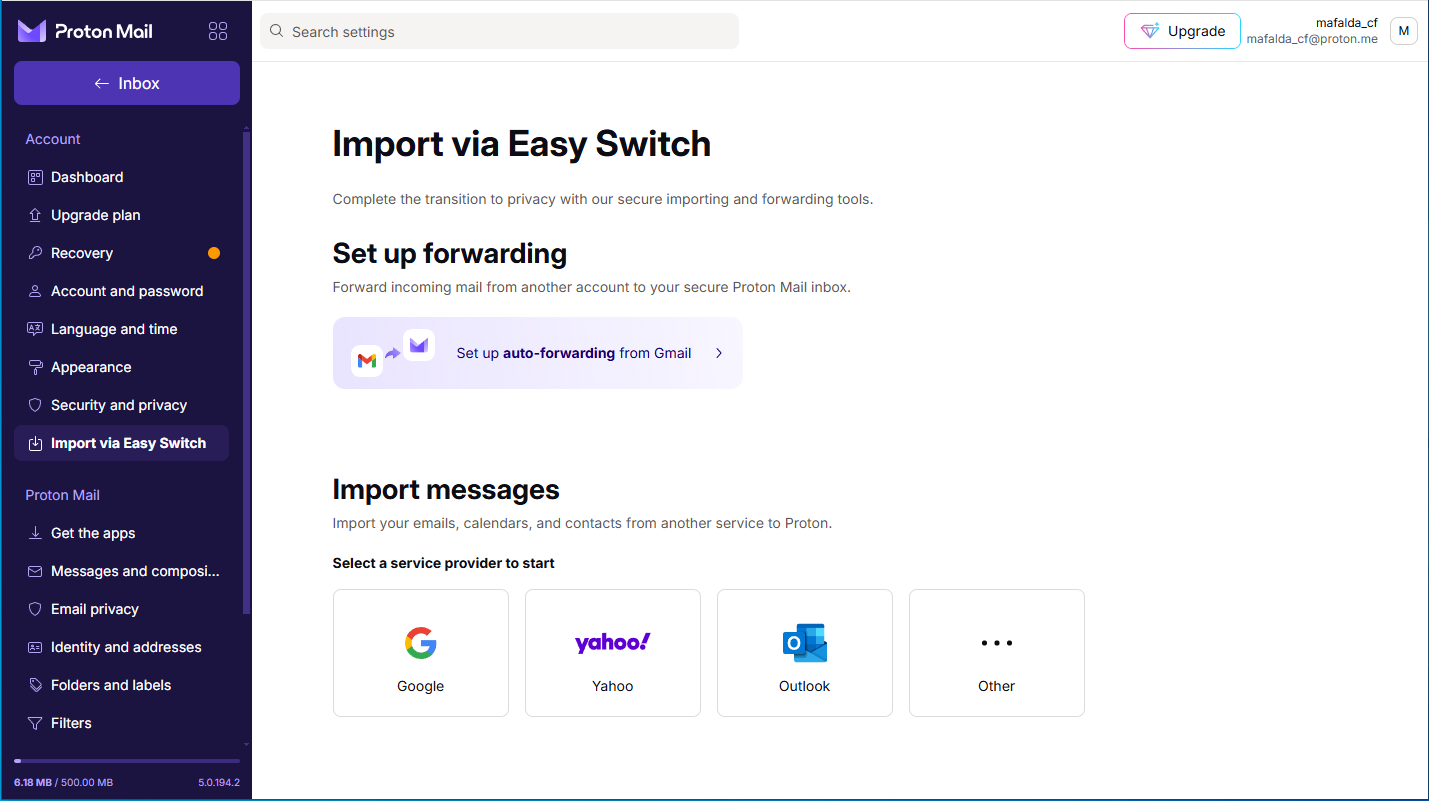The image size is (1429, 801).
Task: Click the Set up forwarding heading
Action: [x=450, y=253]
